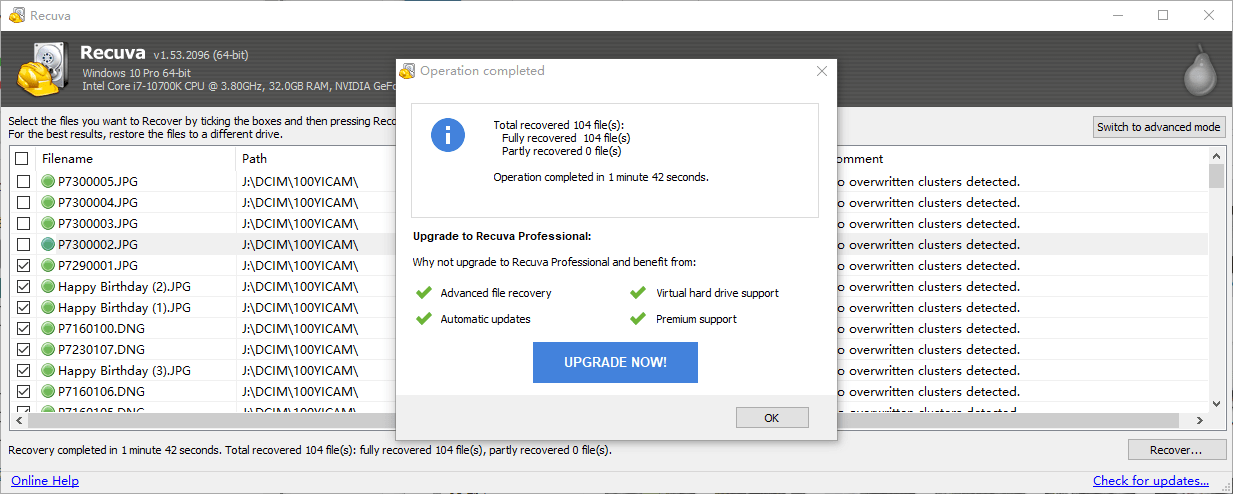This screenshot has width=1233, height=494.
Task: Click the Virtual hard drive support checkmark
Action: 637,293
